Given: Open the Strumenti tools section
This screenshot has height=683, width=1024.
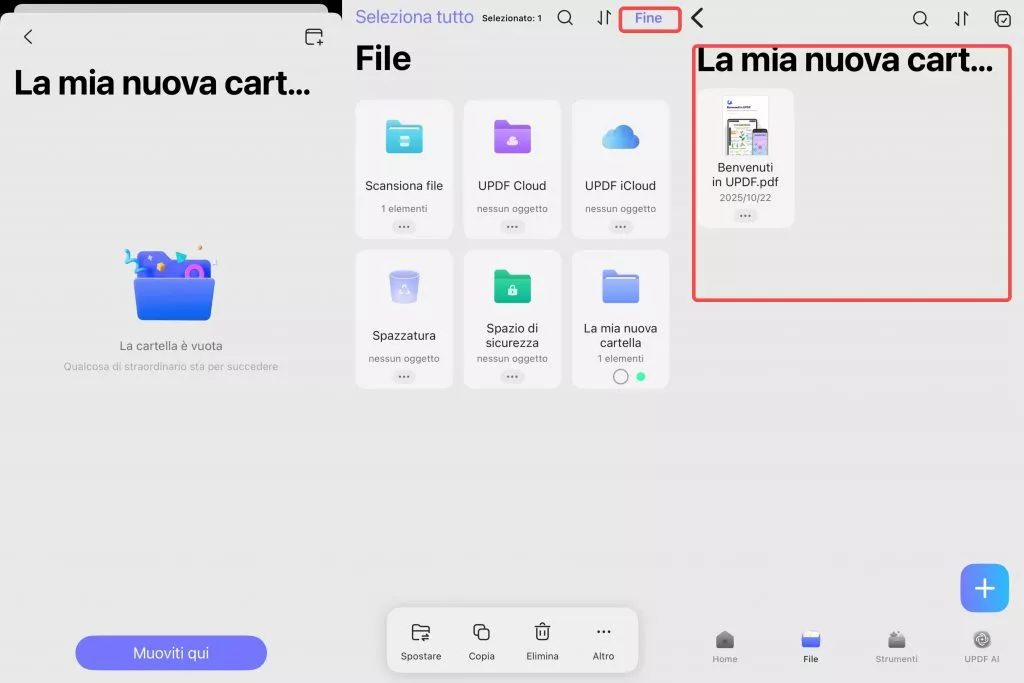Looking at the screenshot, I should (896, 640).
